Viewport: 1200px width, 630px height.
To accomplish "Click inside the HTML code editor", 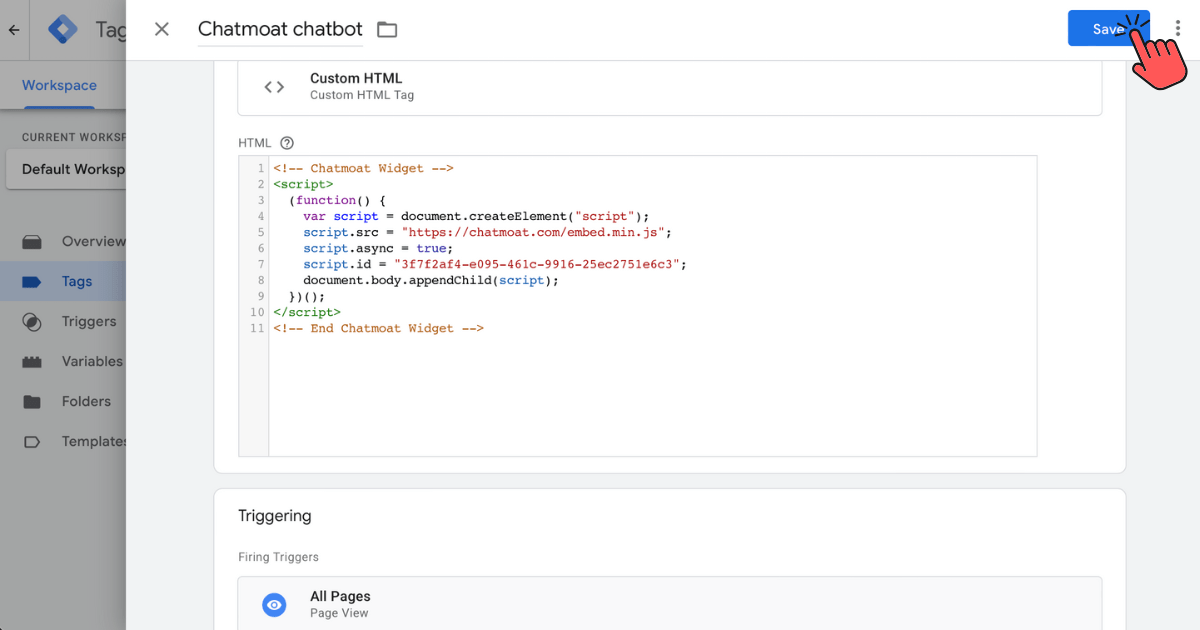I will click(650, 390).
